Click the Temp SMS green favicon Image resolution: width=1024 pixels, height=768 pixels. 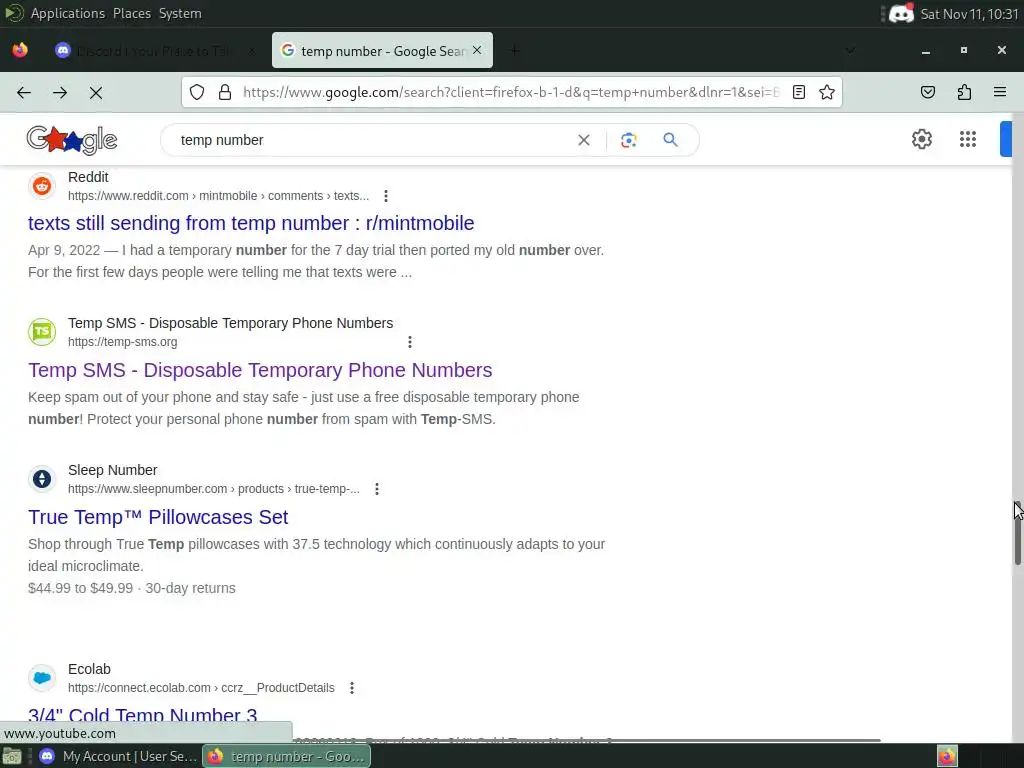point(42,332)
